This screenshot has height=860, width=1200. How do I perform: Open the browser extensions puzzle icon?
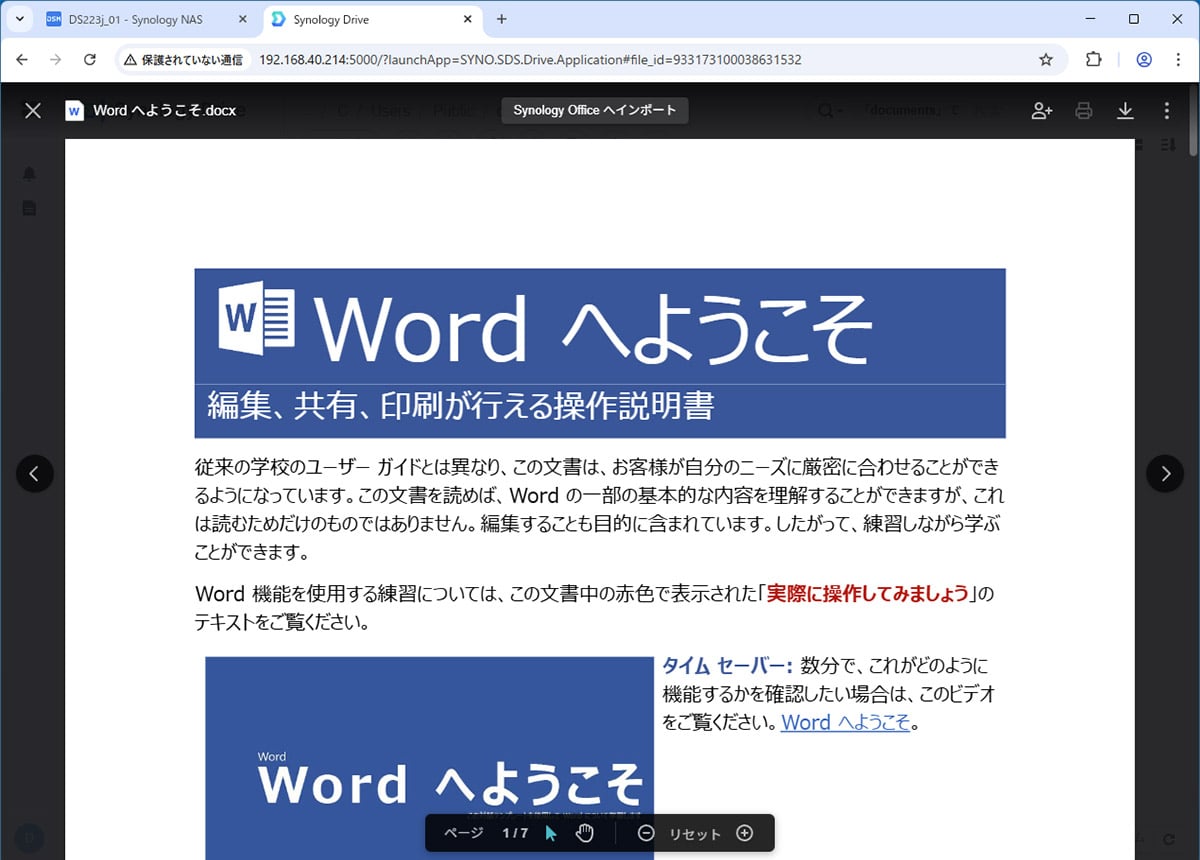coord(1093,60)
